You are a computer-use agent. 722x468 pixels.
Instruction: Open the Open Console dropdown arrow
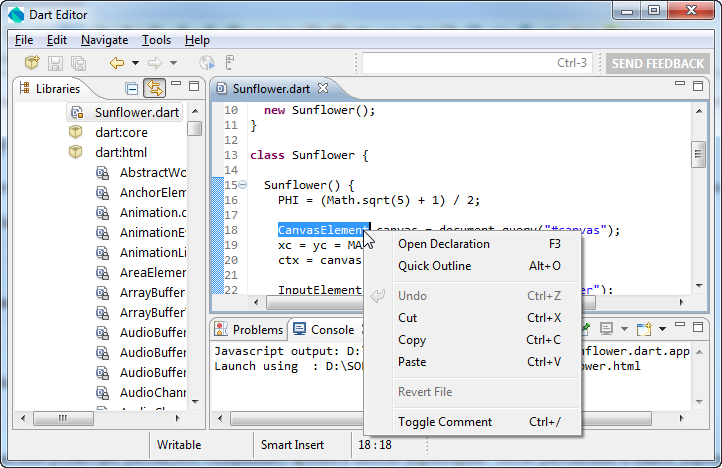(x=663, y=329)
